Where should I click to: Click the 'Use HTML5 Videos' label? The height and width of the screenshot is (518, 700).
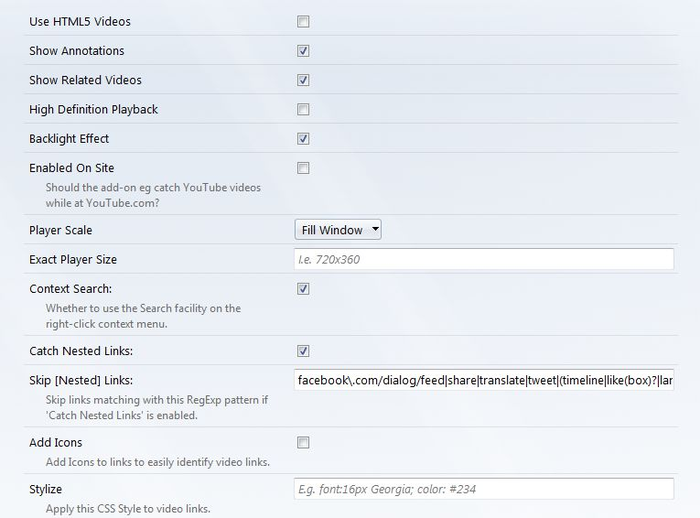pyautogui.click(x=80, y=21)
